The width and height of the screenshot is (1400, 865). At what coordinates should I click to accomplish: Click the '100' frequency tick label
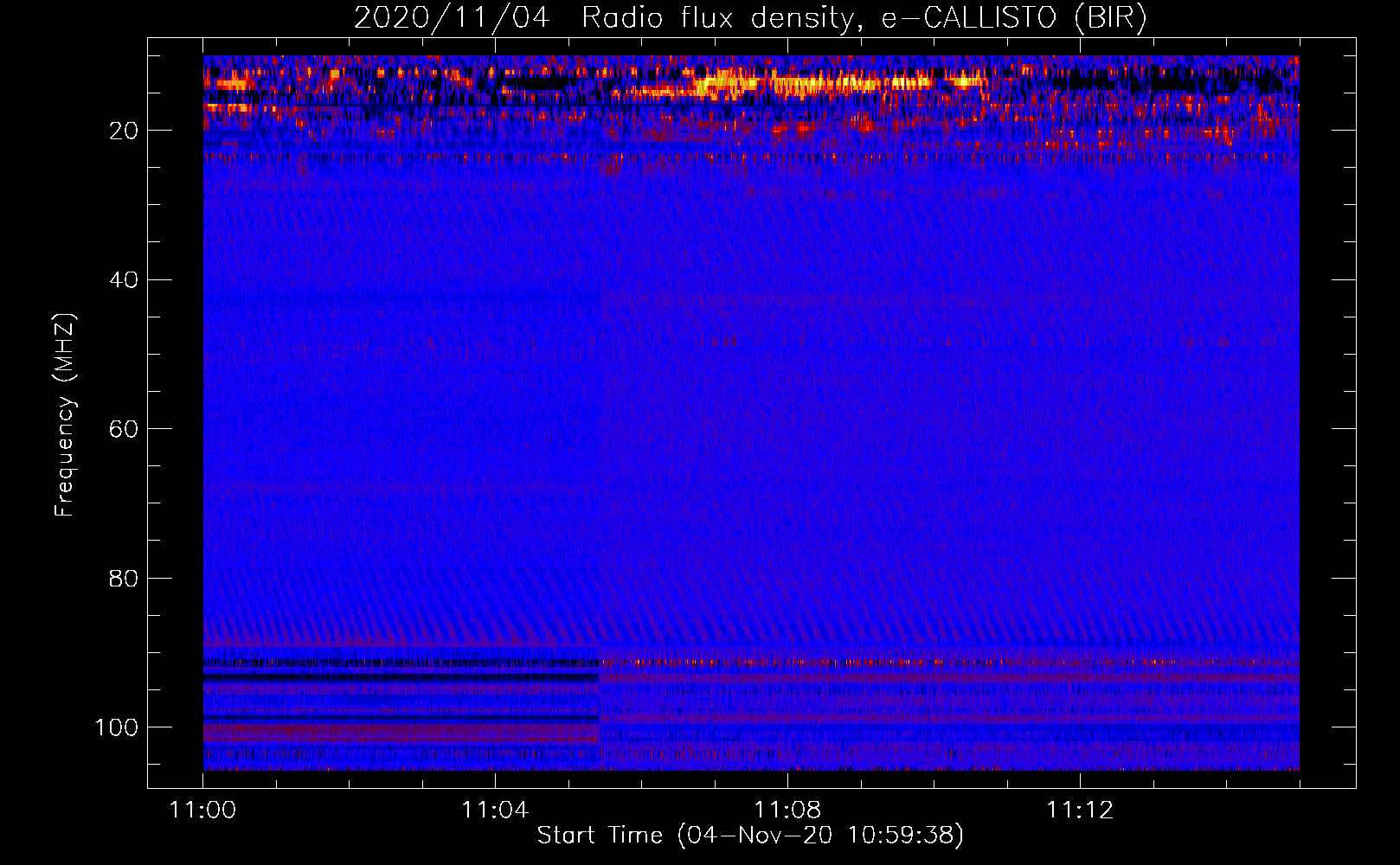pos(117,727)
